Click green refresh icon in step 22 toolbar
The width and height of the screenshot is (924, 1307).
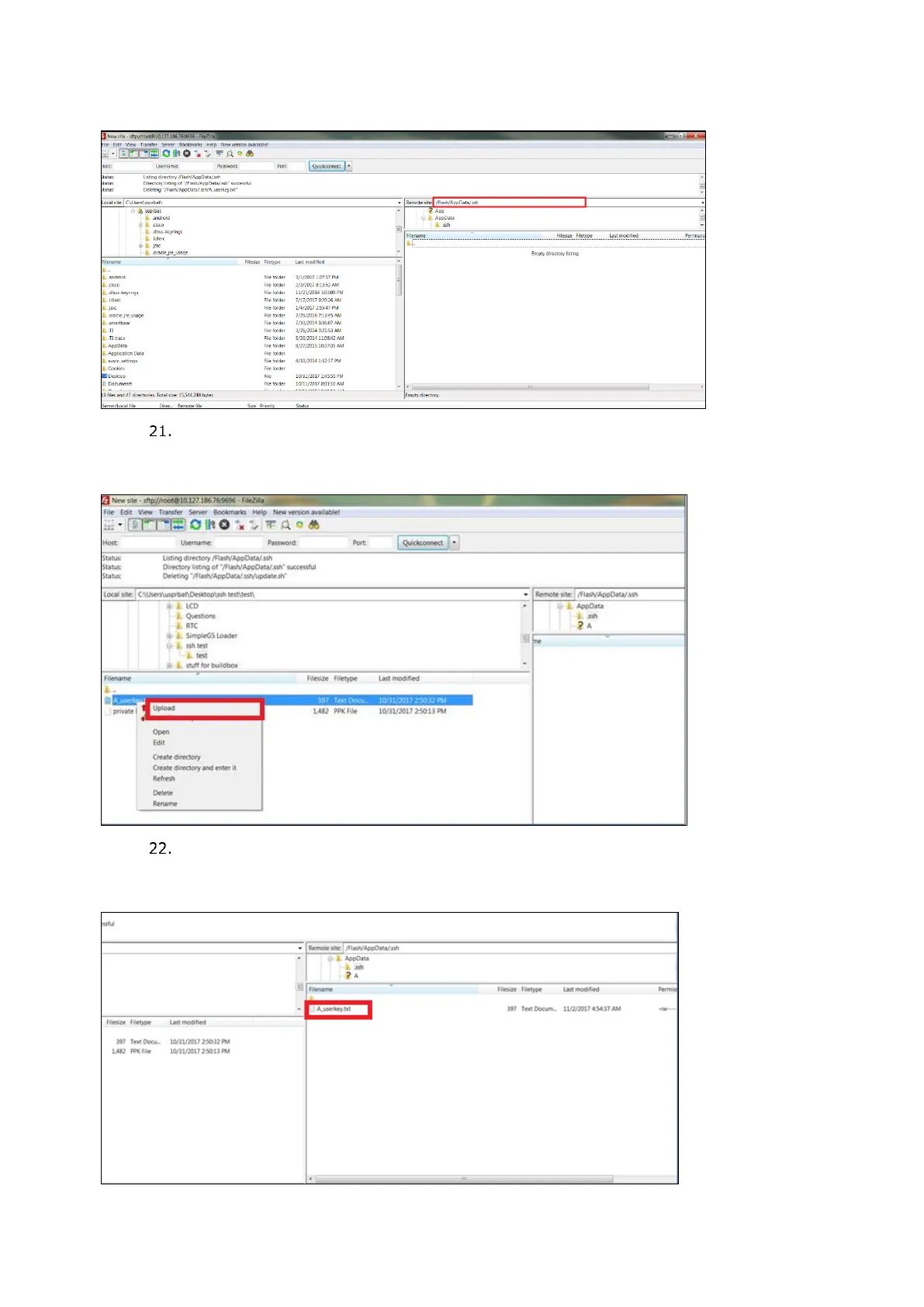[x=196, y=525]
